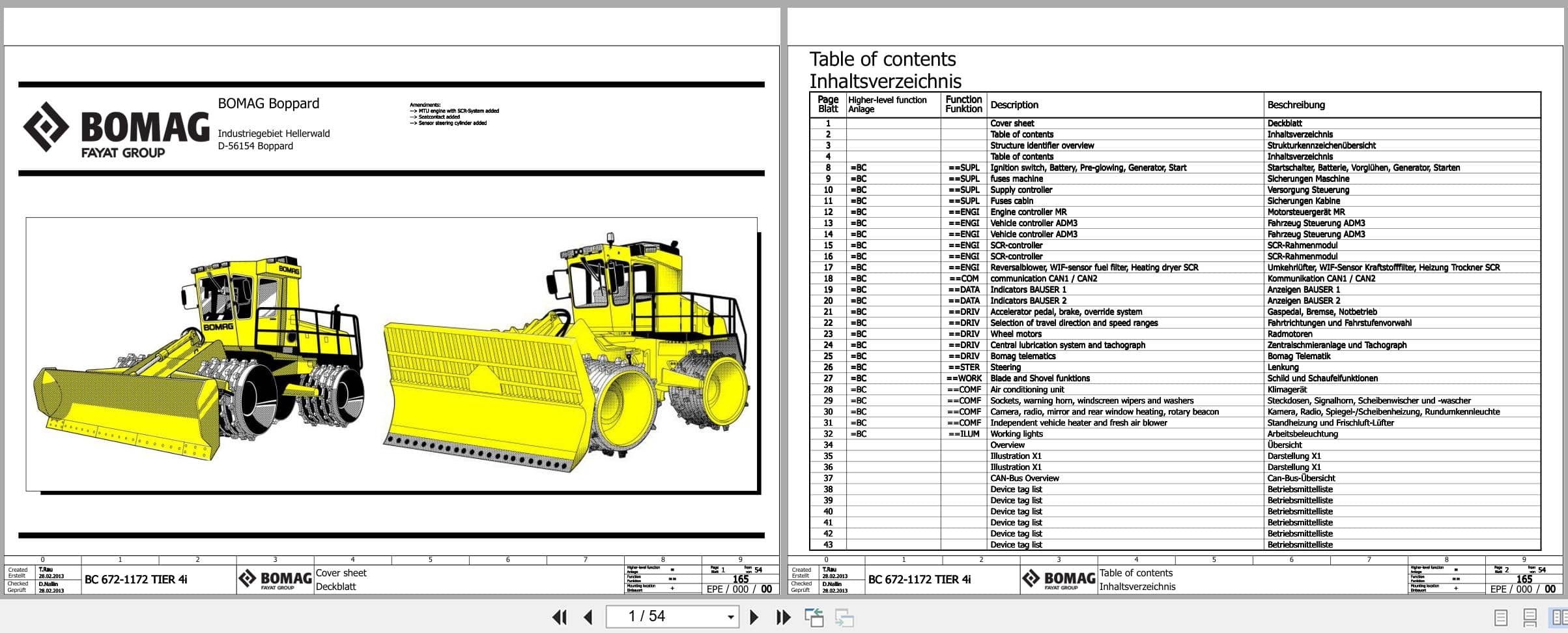Click 'Description' column header

tap(1014, 105)
